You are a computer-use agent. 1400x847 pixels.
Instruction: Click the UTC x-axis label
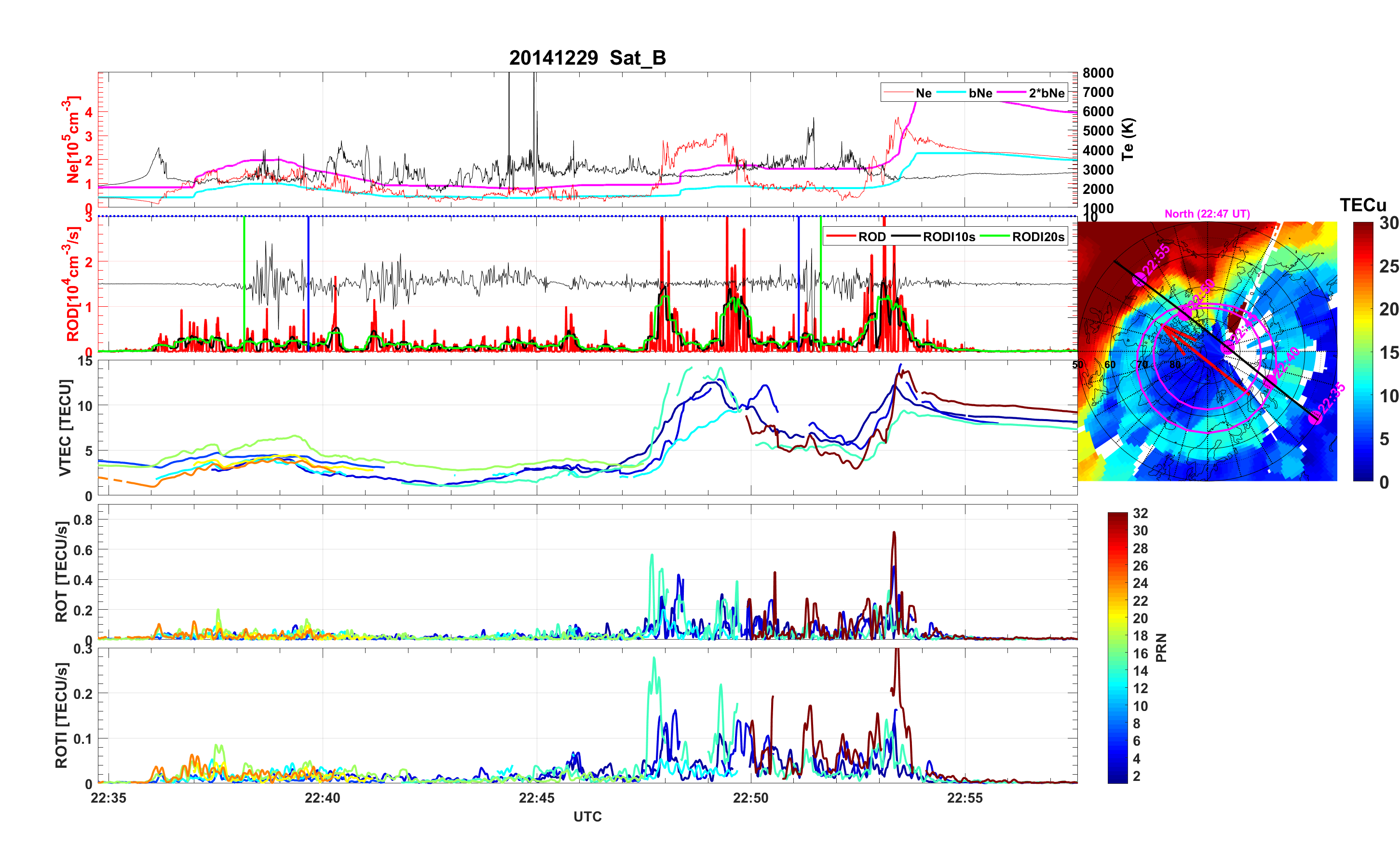point(587,816)
